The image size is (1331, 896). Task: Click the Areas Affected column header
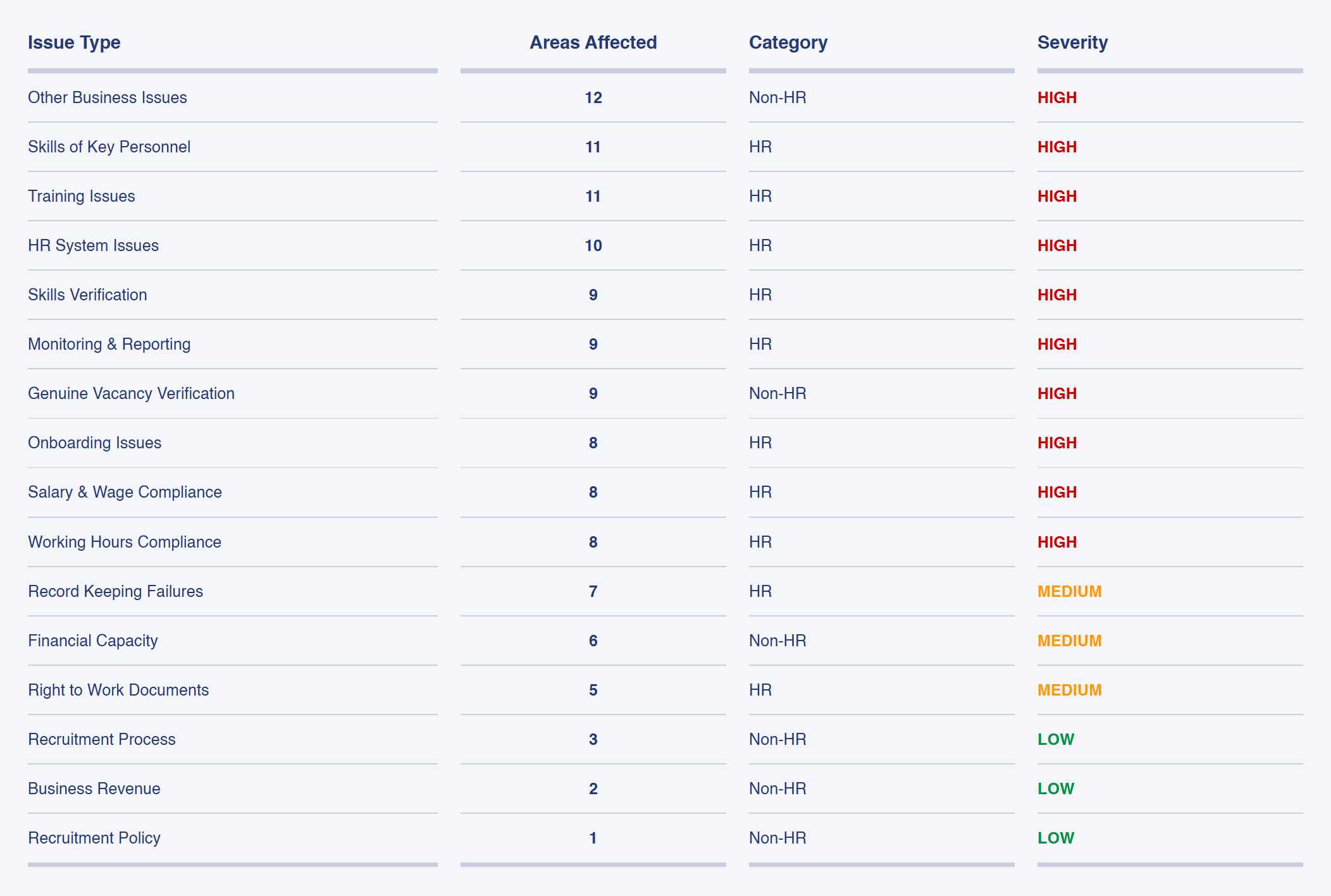(593, 42)
